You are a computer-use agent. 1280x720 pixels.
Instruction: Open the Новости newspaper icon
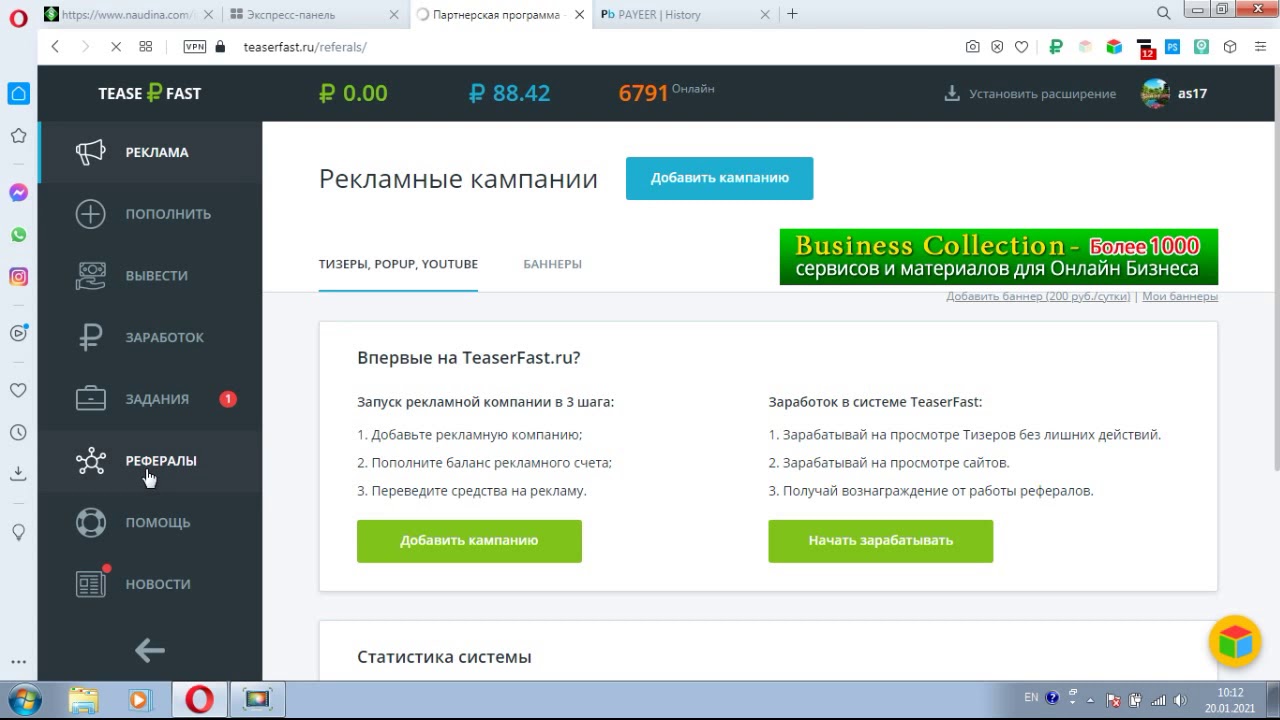pos(90,585)
